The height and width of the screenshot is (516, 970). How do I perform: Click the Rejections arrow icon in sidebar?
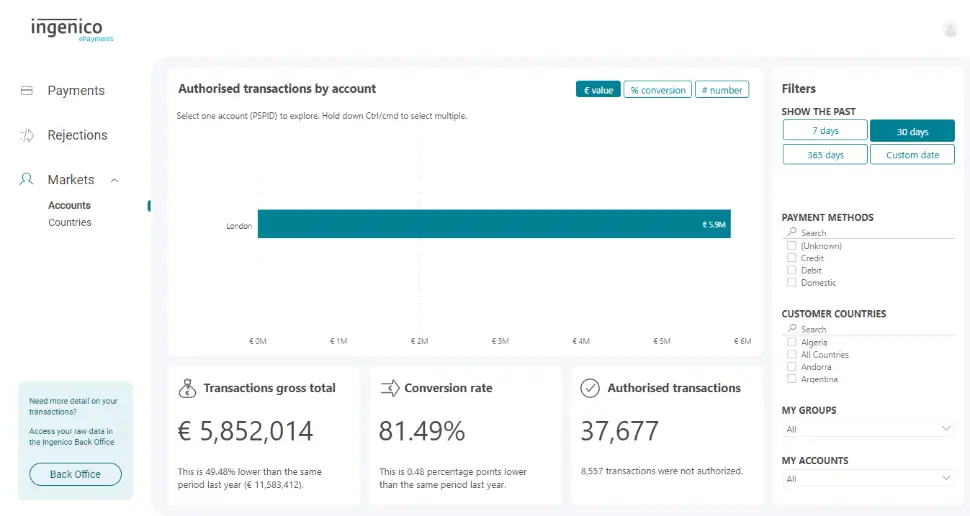pos(27,135)
